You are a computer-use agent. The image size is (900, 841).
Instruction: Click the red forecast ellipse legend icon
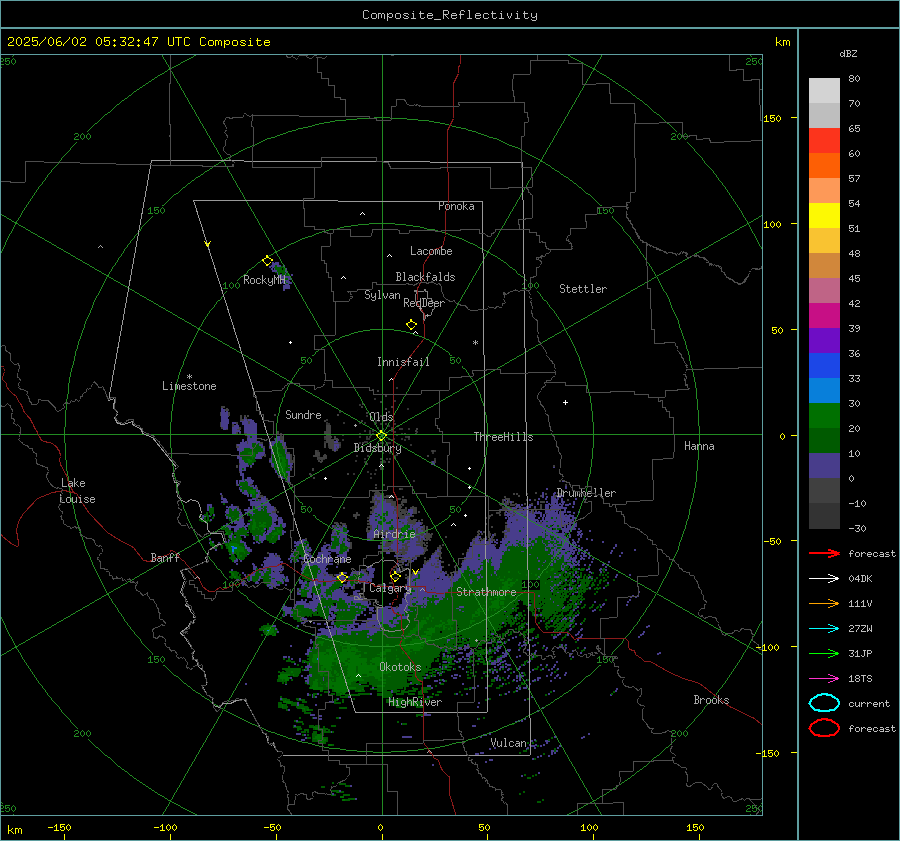(824, 728)
